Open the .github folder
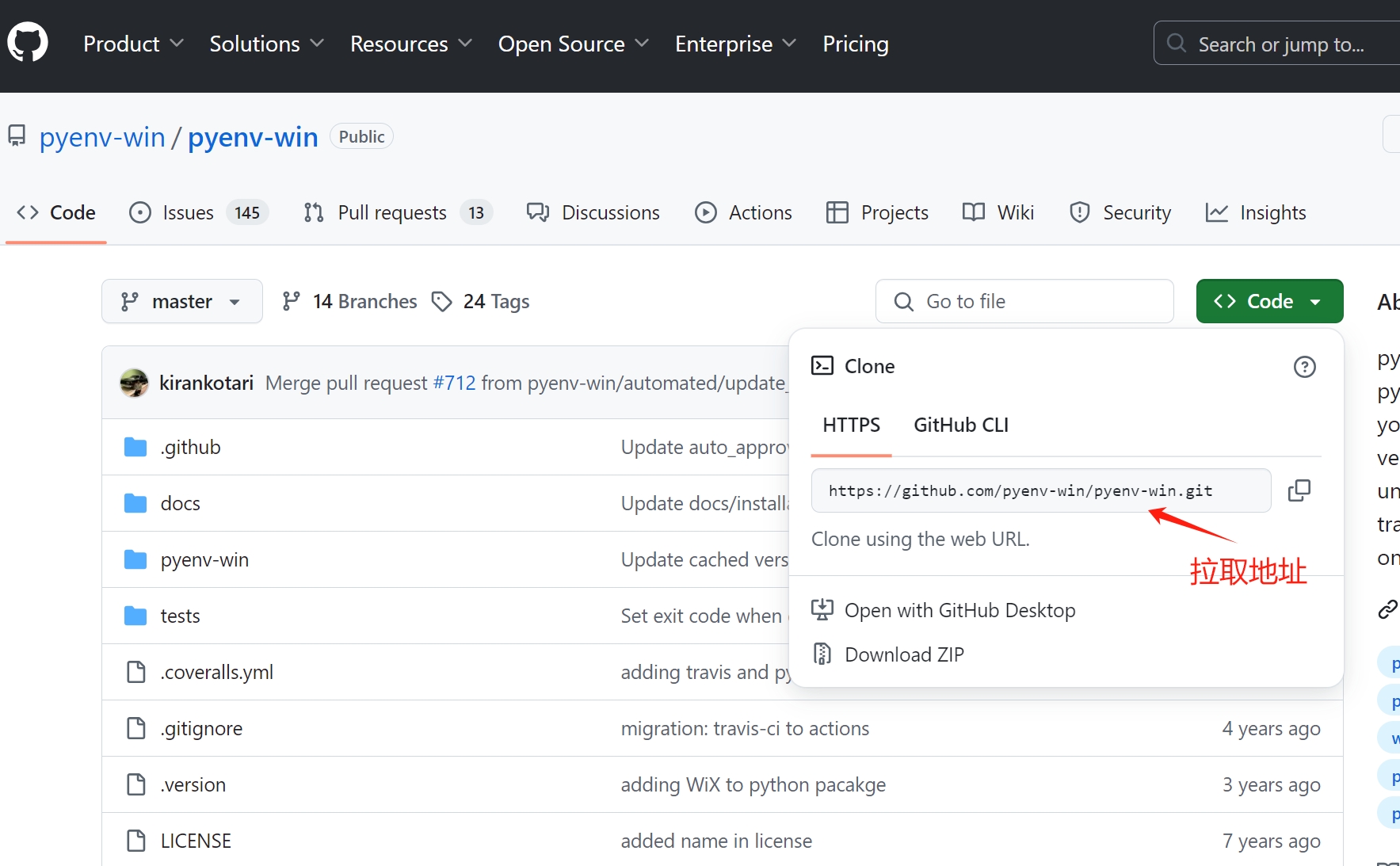Screen dimensions: 1400x866 190,448
